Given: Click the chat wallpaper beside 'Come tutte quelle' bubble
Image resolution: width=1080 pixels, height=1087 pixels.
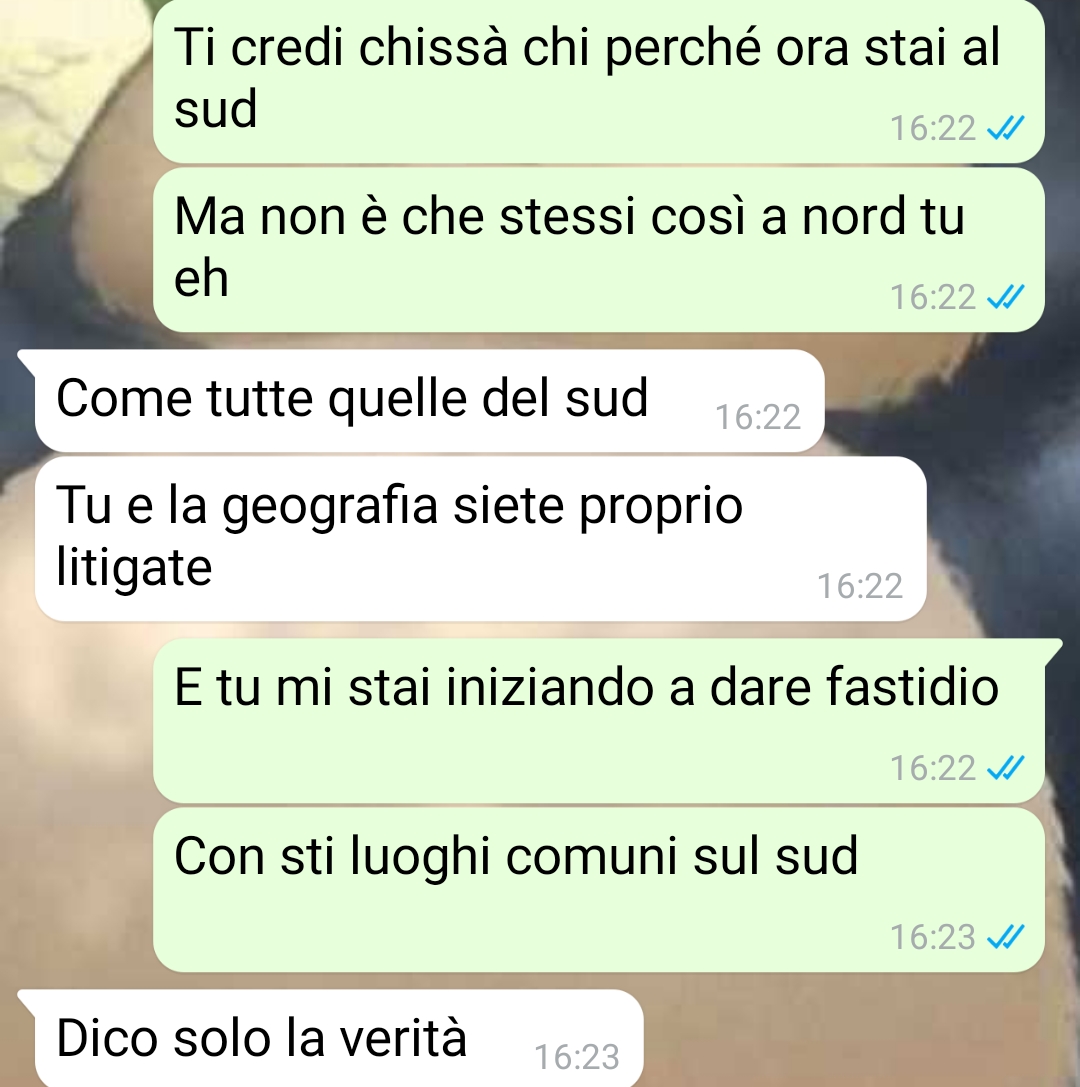Looking at the screenshot, I should (x=950, y=402).
